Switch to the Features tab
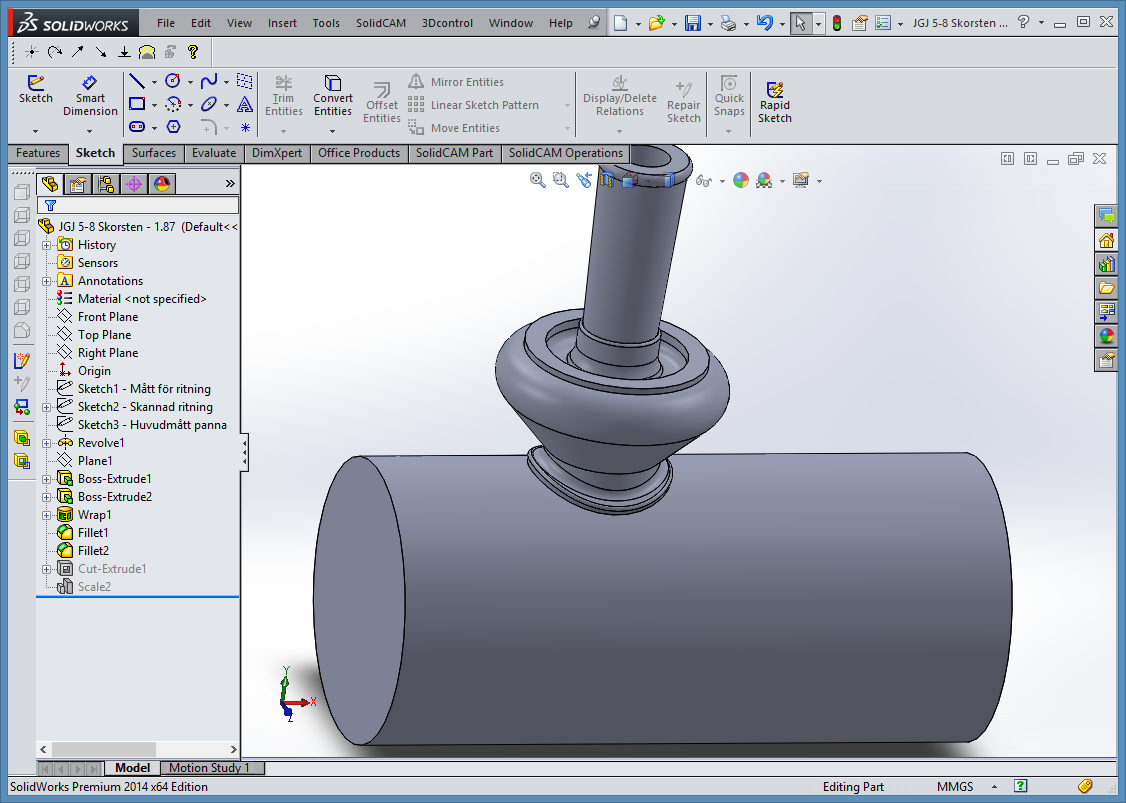The width and height of the screenshot is (1126, 803). click(38, 153)
